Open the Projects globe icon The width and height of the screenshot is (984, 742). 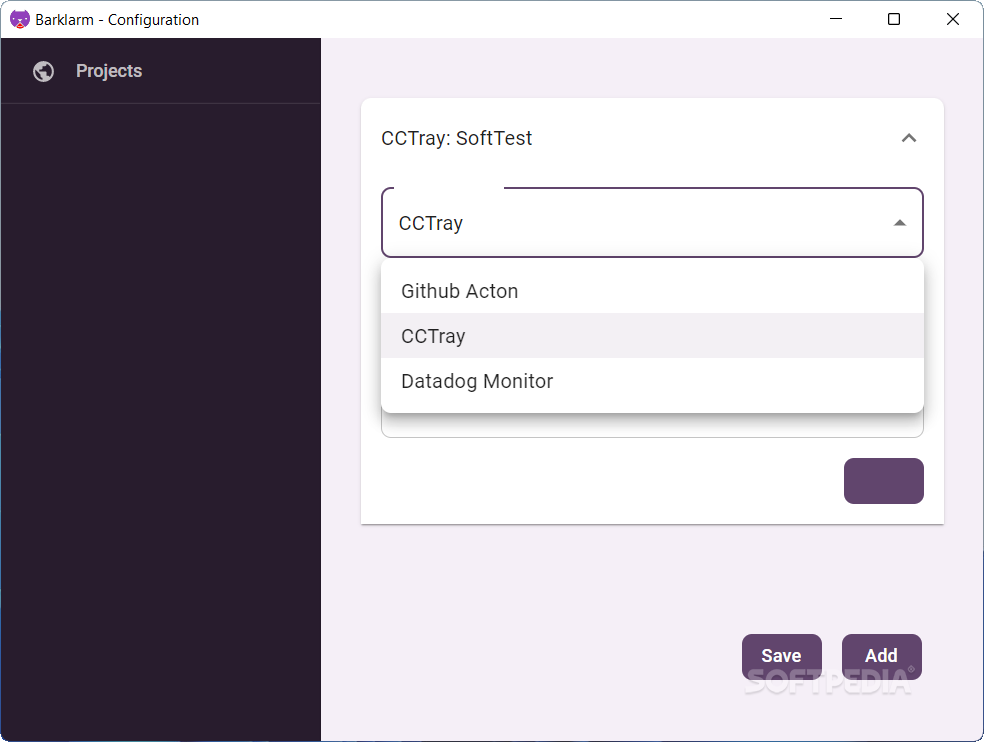pyautogui.click(x=43, y=72)
